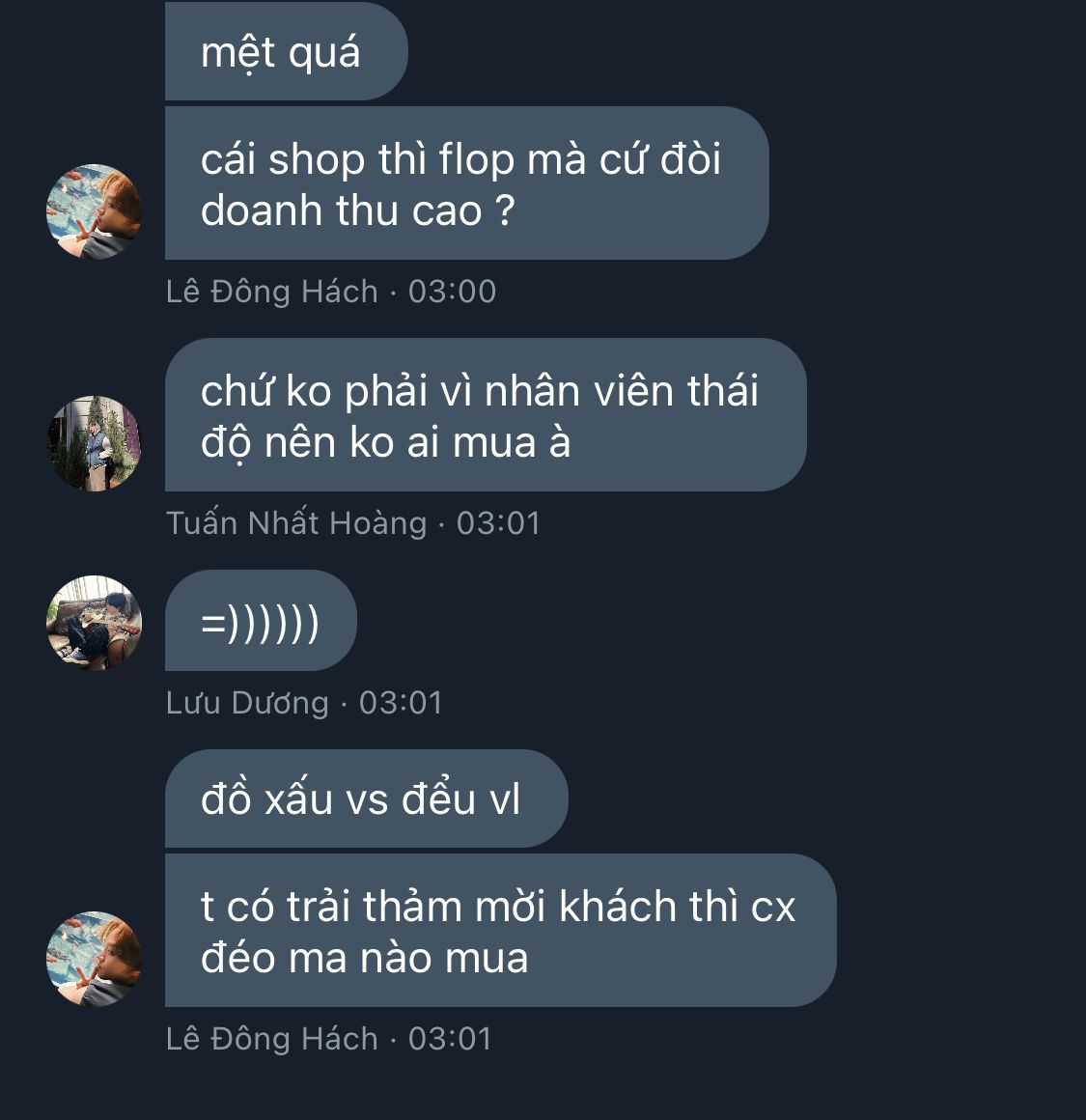
Task: Select the '=))))))' message bubble
Action: tap(261, 620)
